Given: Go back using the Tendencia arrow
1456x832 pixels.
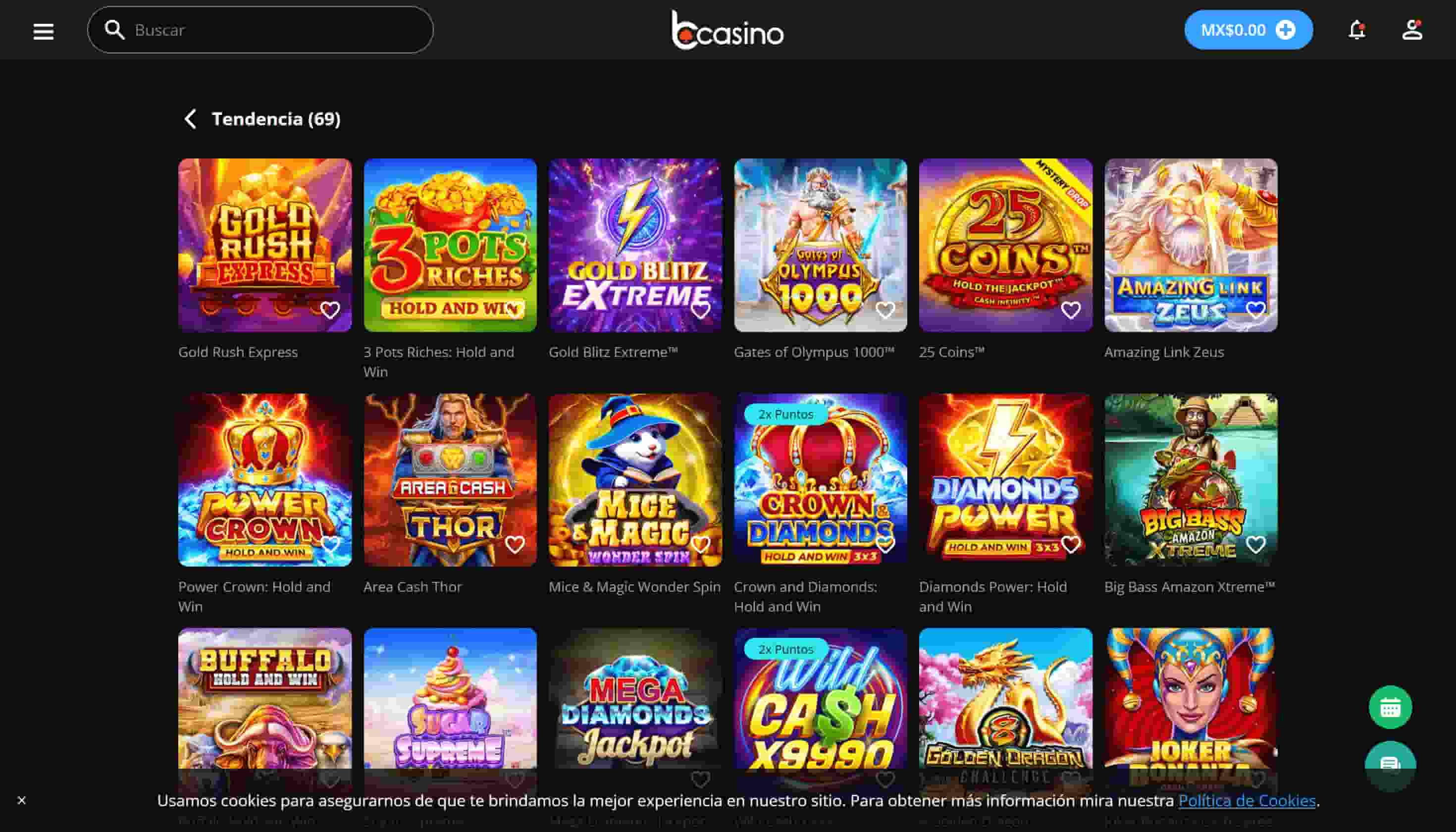Looking at the screenshot, I should tap(190, 119).
